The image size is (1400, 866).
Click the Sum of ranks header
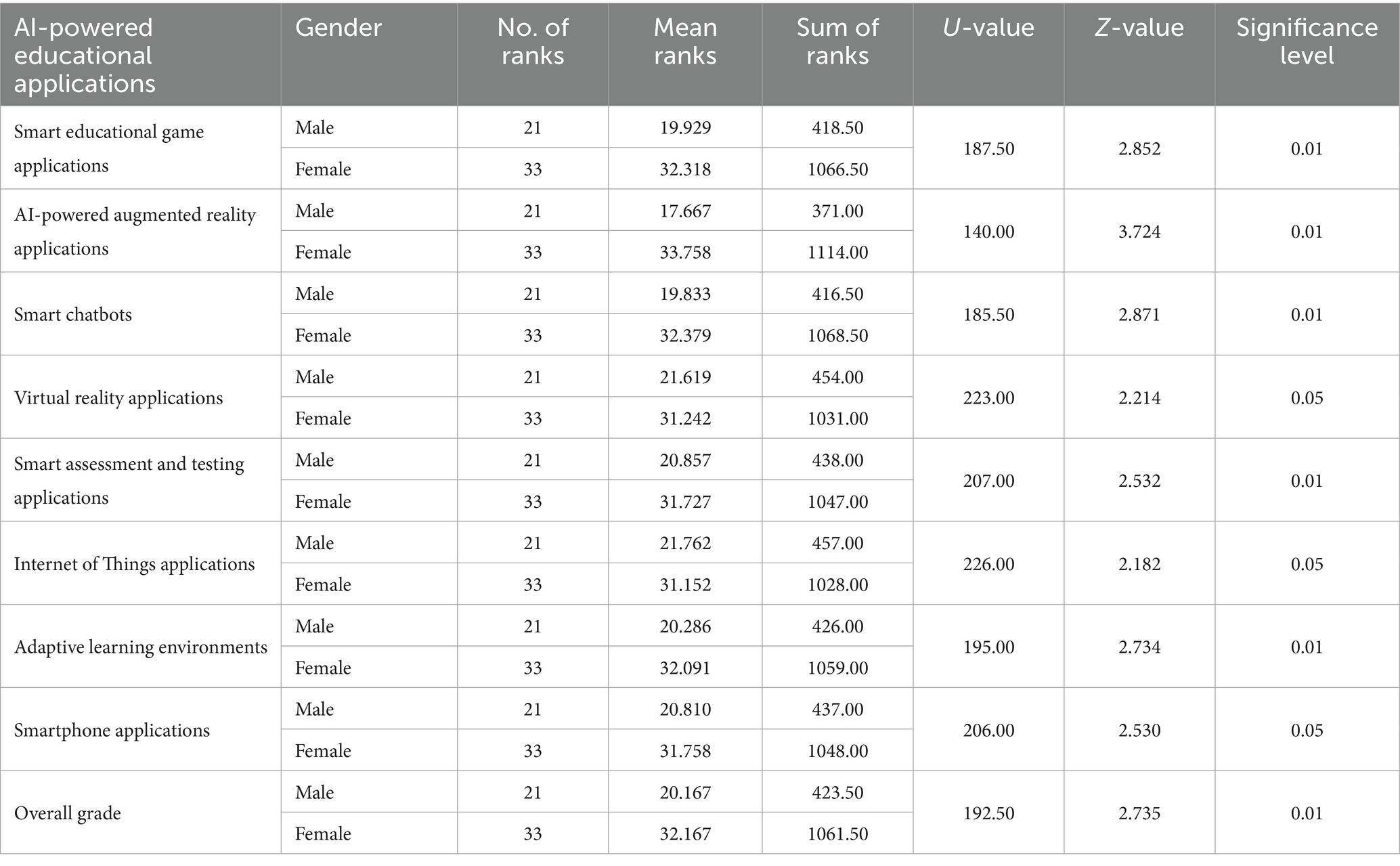coord(837,41)
